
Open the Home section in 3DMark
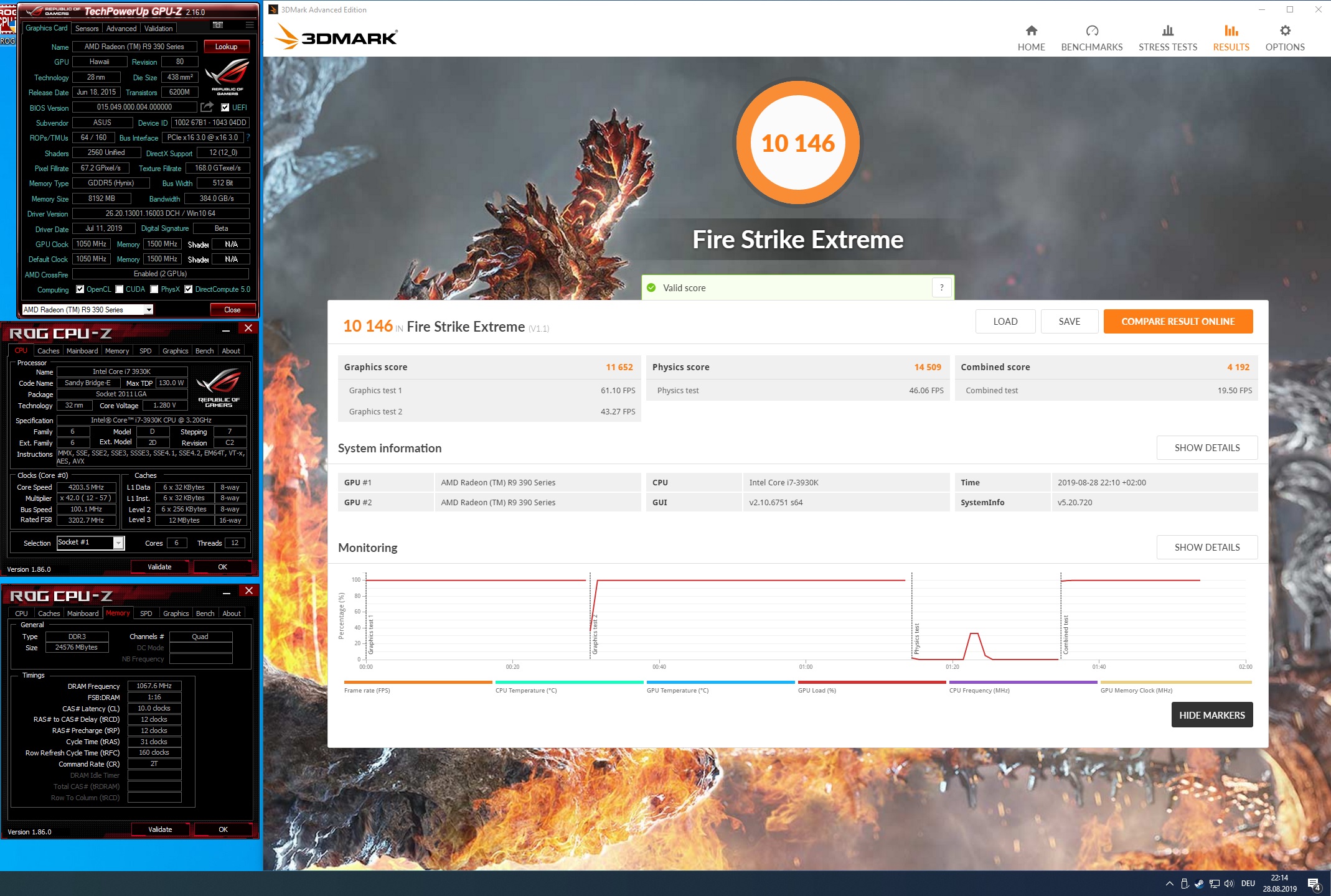[x=1031, y=38]
